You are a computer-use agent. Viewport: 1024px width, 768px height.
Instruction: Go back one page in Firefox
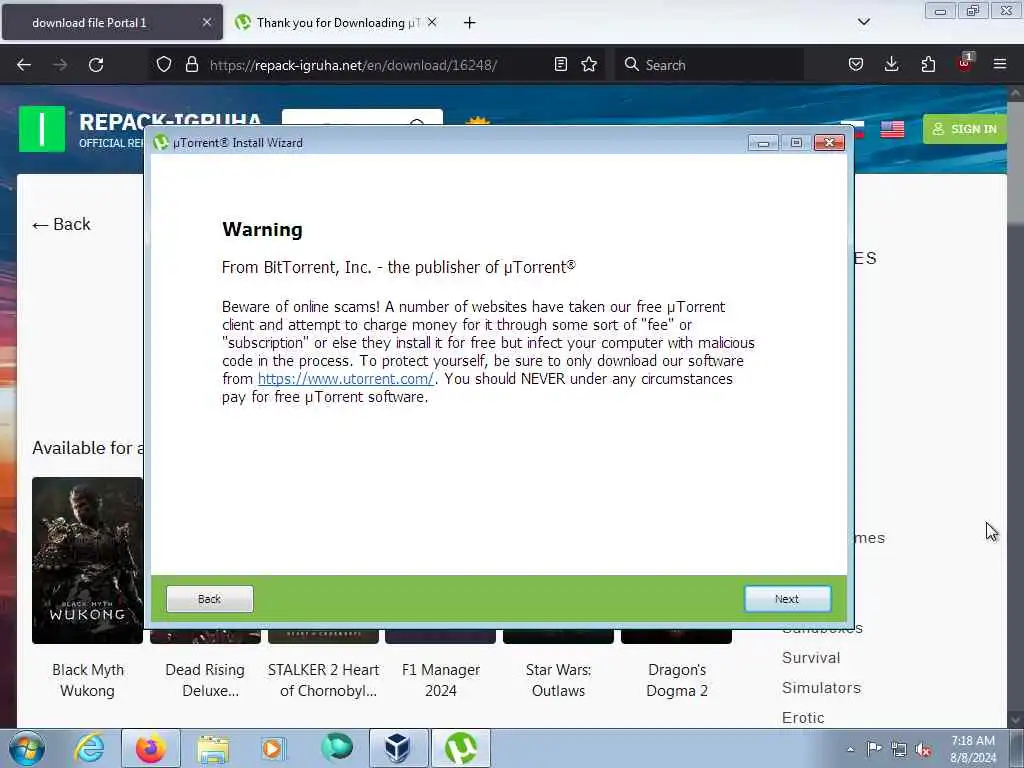24,65
